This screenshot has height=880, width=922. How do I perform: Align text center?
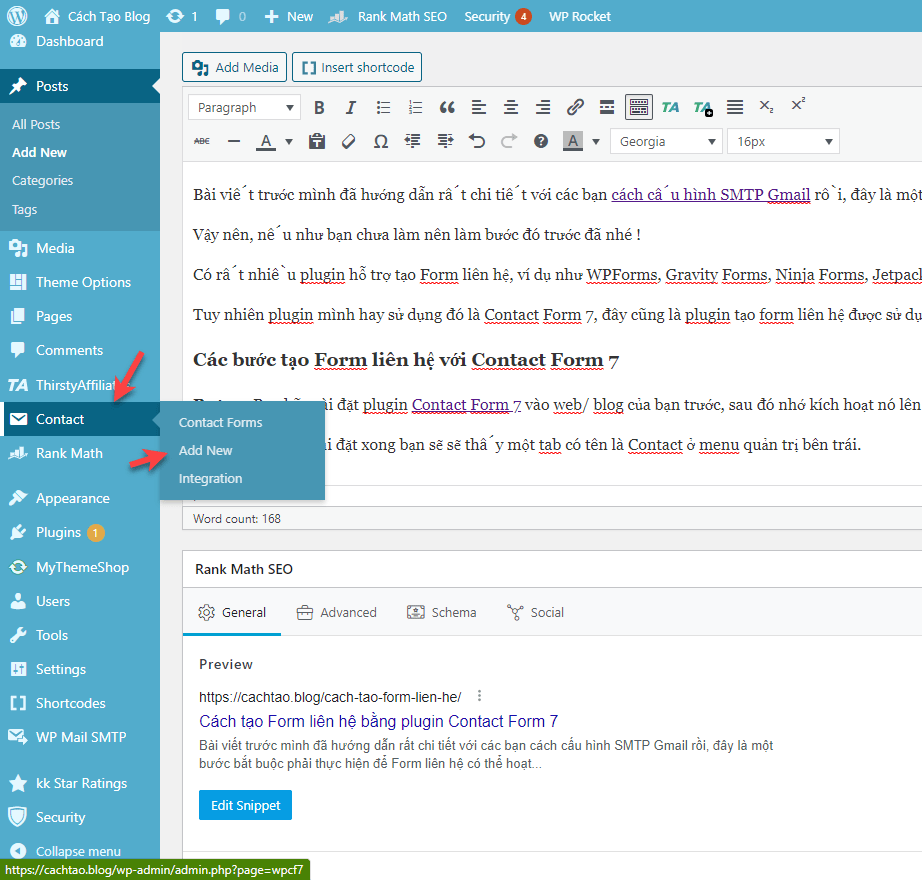tap(511, 108)
